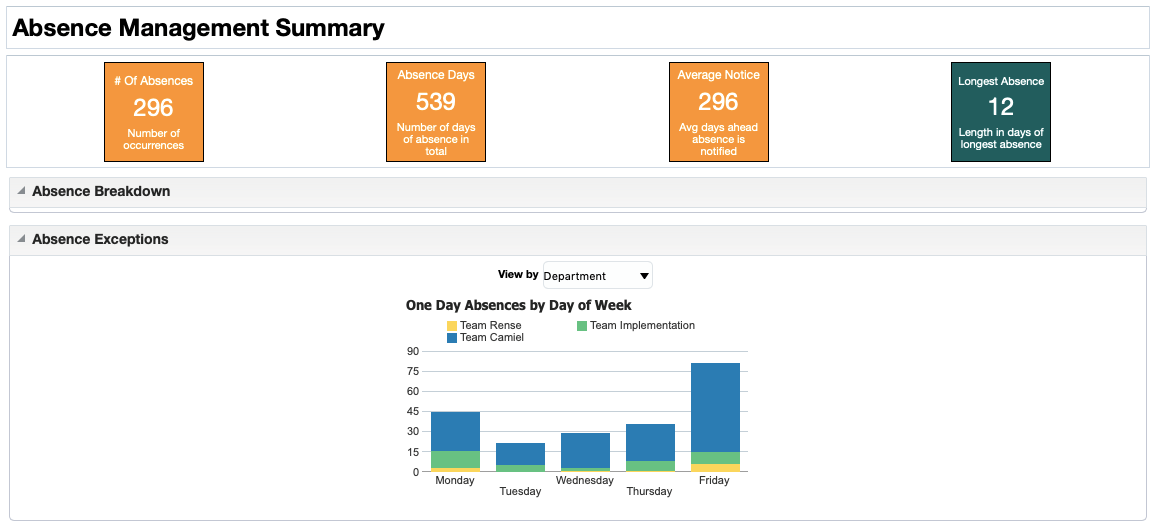Select Wednesday's blue bar segment

pyautogui.click(x=585, y=450)
